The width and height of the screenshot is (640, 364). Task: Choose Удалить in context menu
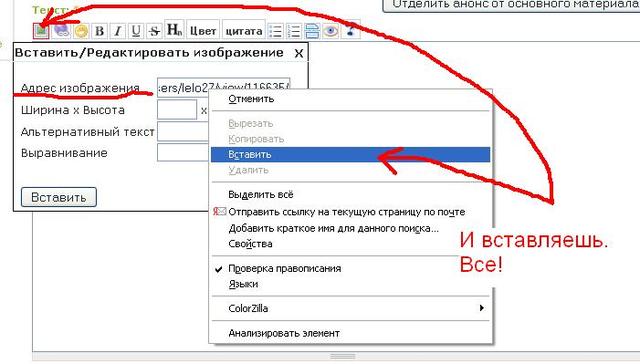pos(351,170)
